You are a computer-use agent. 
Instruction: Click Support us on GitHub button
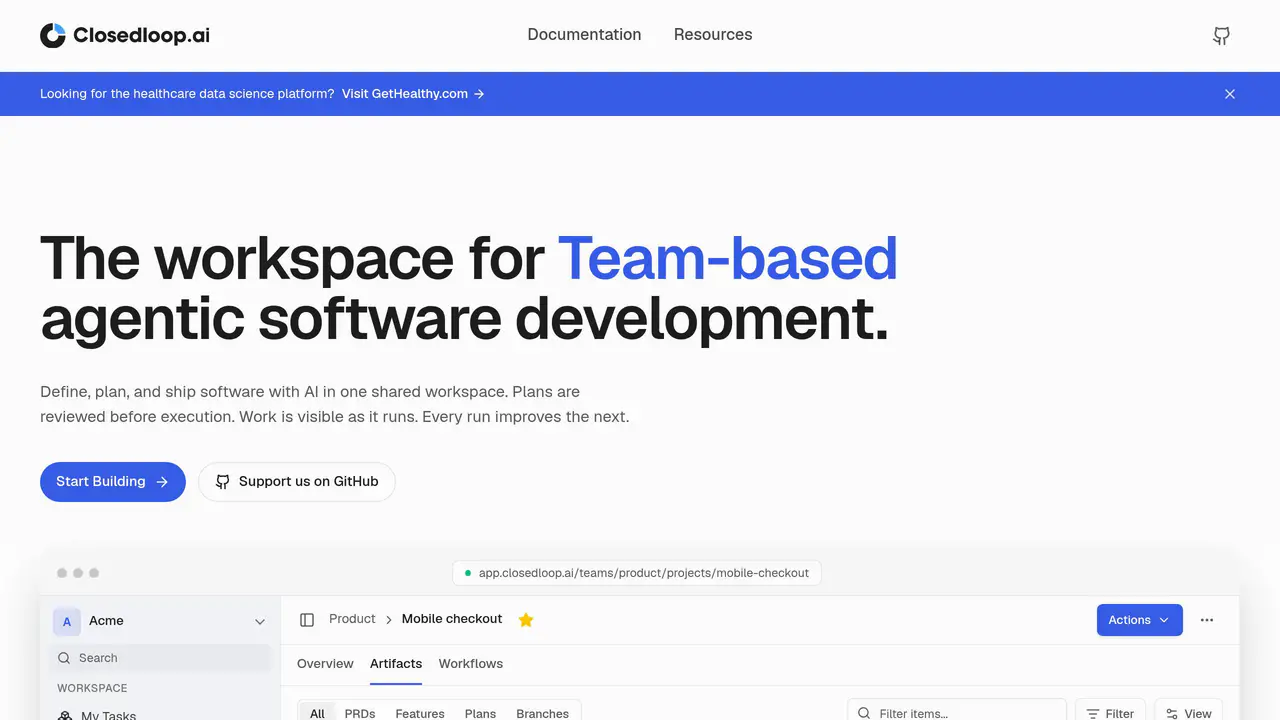pos(297,482)
